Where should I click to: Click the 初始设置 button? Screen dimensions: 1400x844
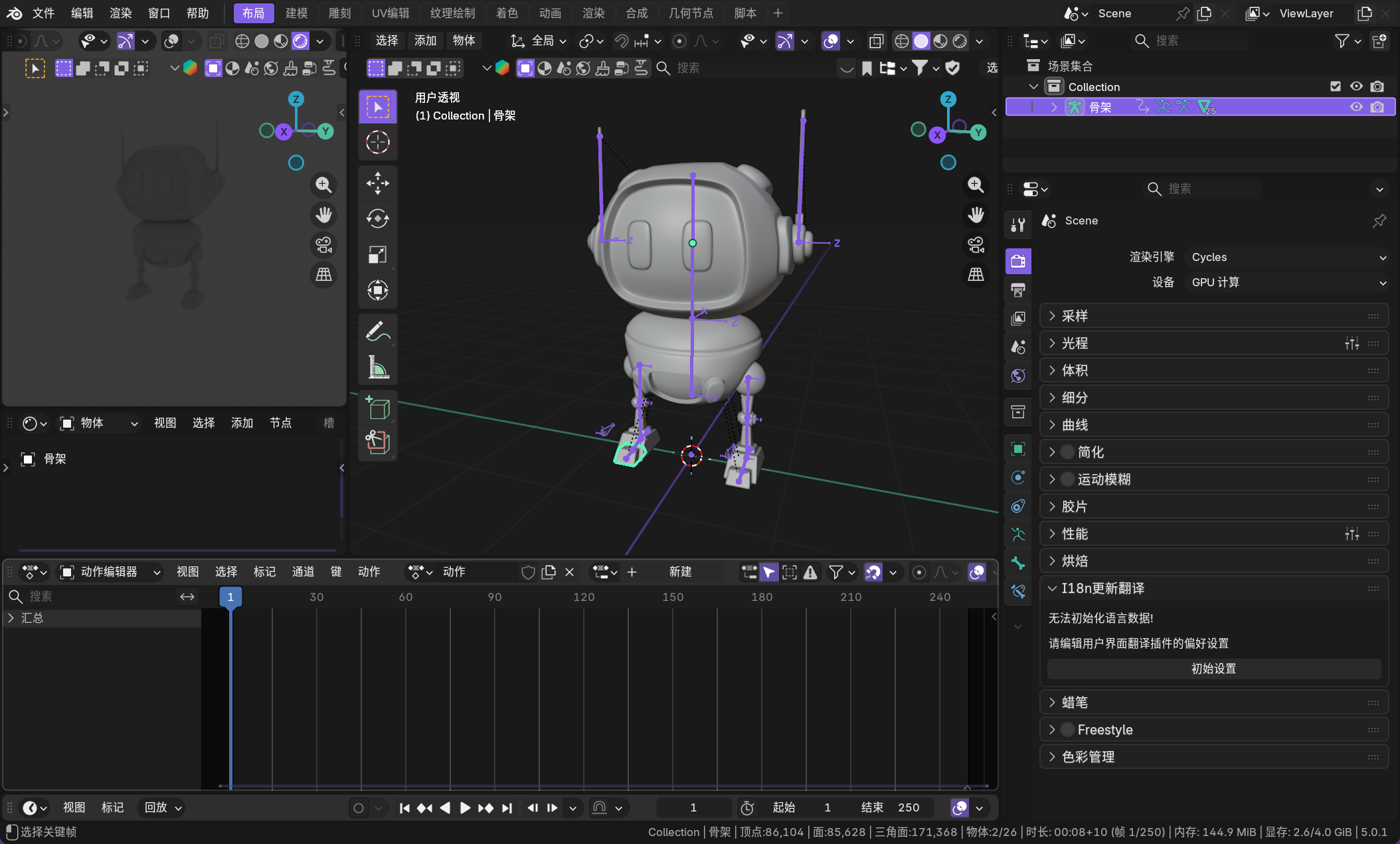click(1213, 669)
